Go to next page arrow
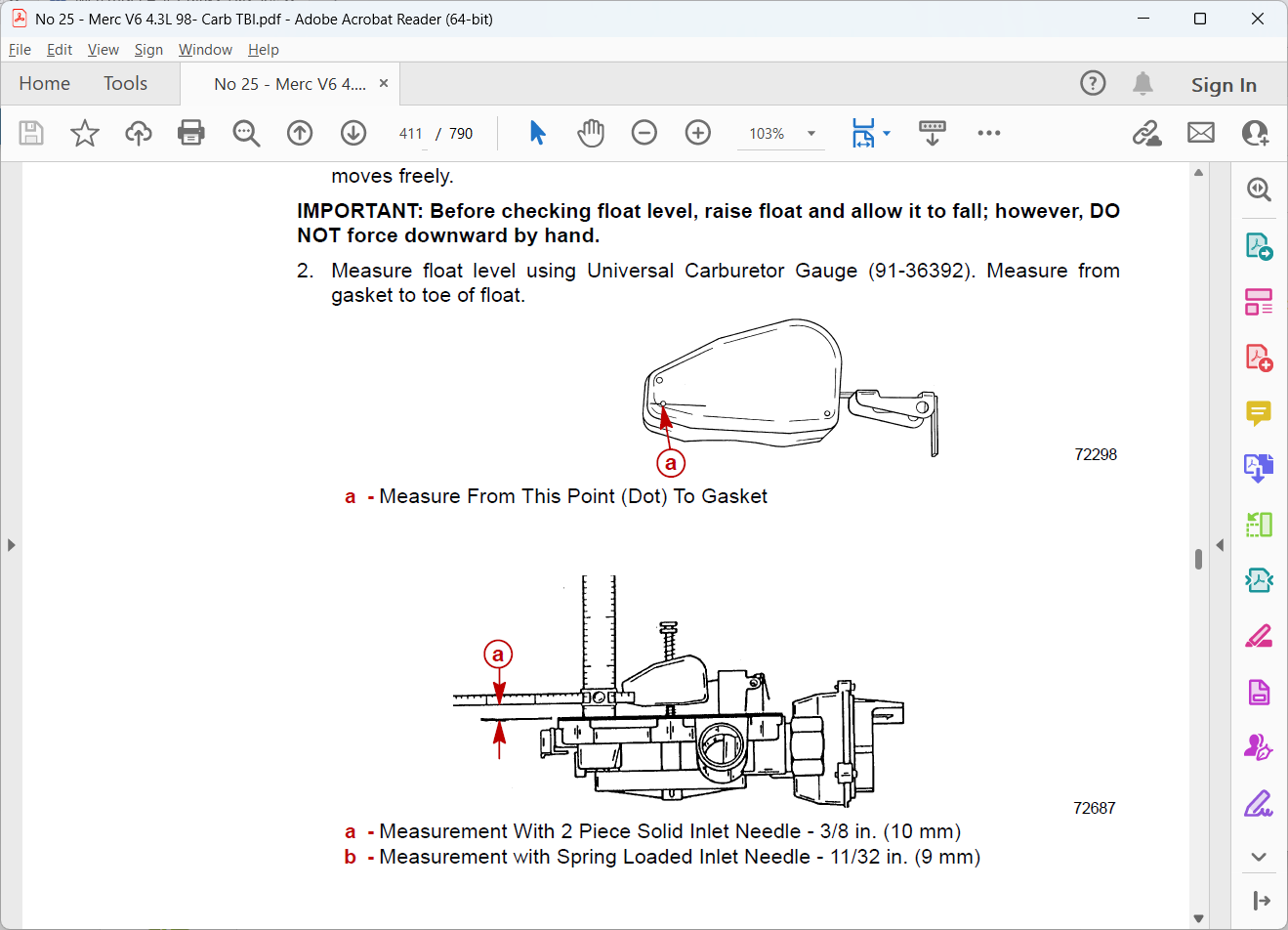 coord(353,133)
